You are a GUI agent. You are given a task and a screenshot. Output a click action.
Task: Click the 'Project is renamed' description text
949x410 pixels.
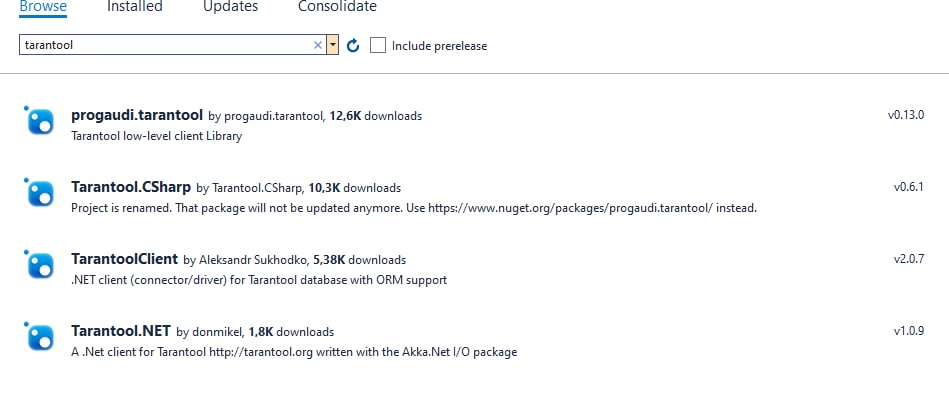(414, 208)
